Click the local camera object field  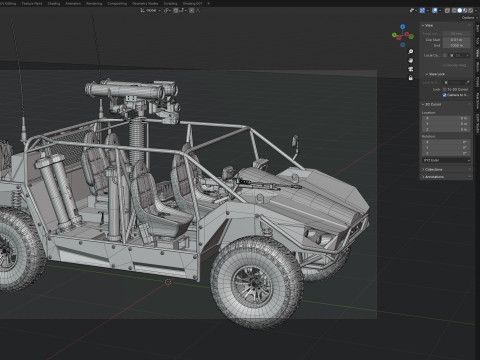pyautogui.click(x=459, y=55)
